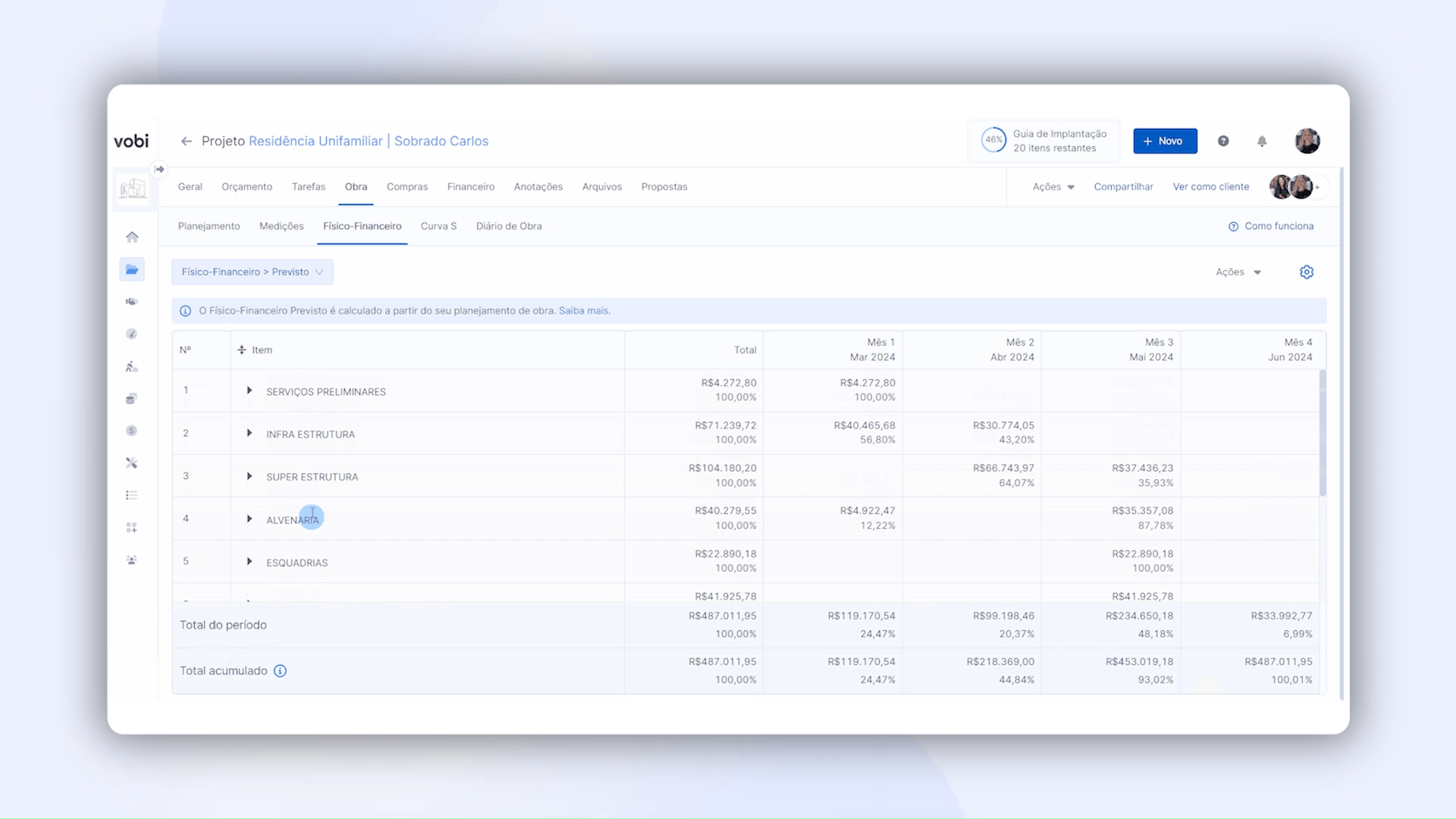Open the Físico-Financeiro > Previsto dropdown
Screen dimensions: 1456x819
[x=253, y=272]
